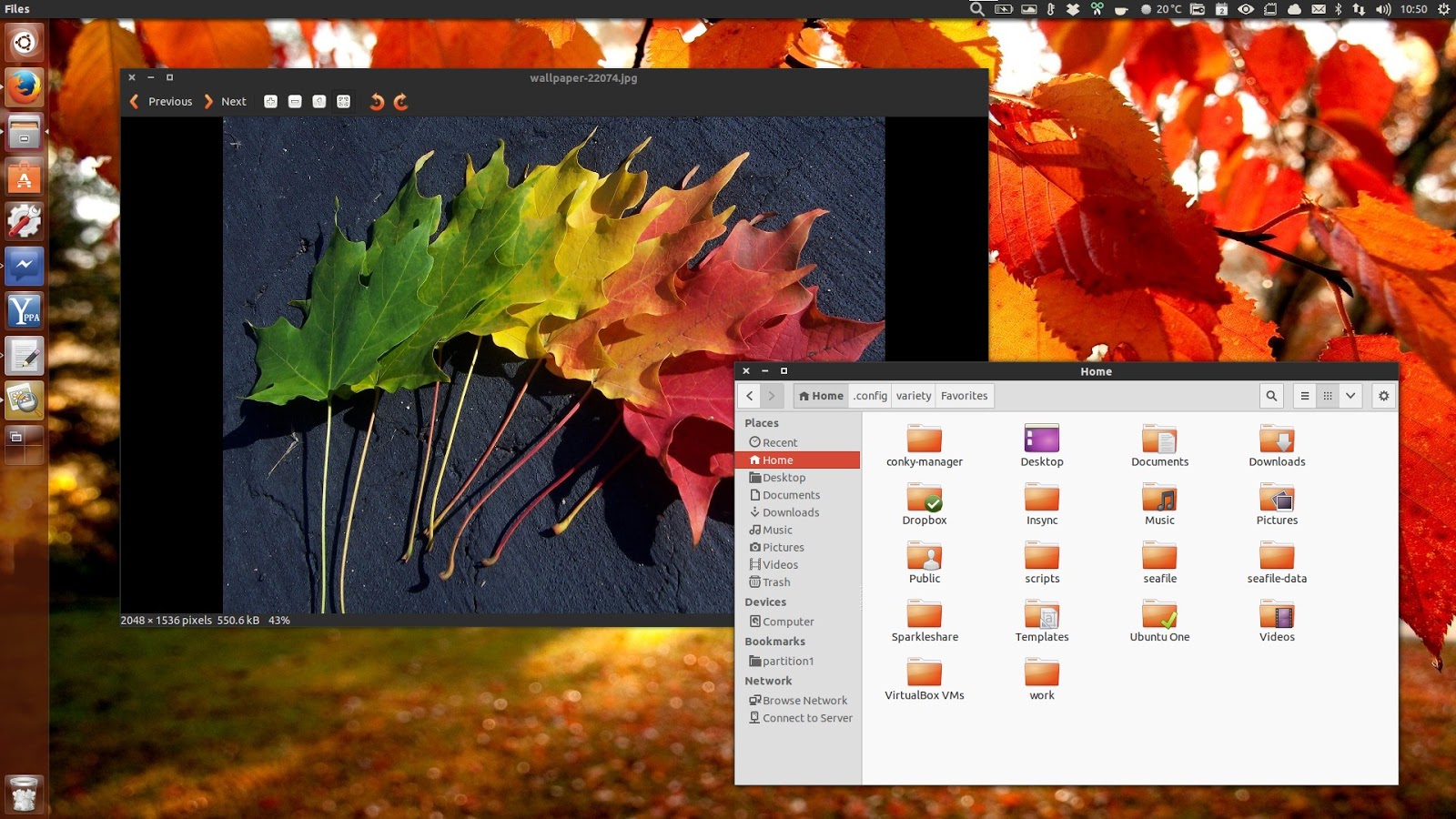Open the conky-manager folder
Screen dimensions: 1456x819
pos(924,441)
